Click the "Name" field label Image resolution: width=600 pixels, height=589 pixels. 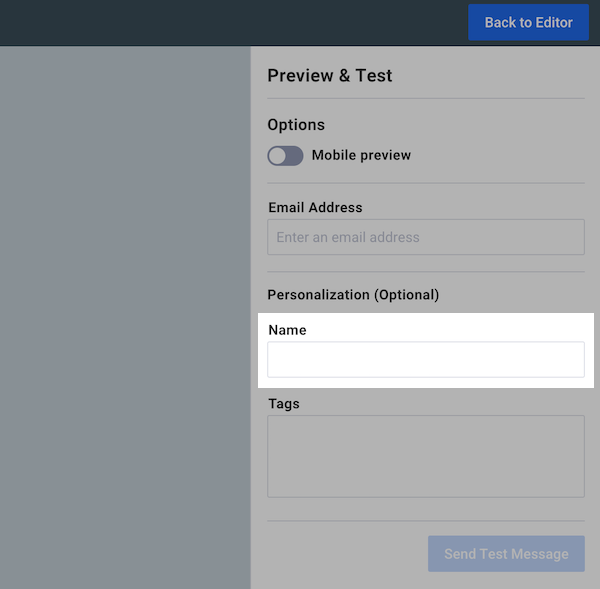coord(287,330)
